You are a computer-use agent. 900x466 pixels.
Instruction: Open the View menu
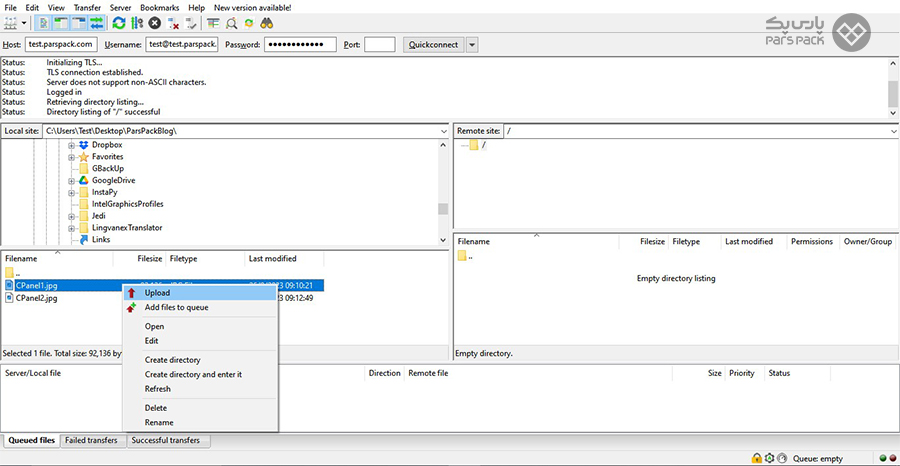tap(56, 8)
